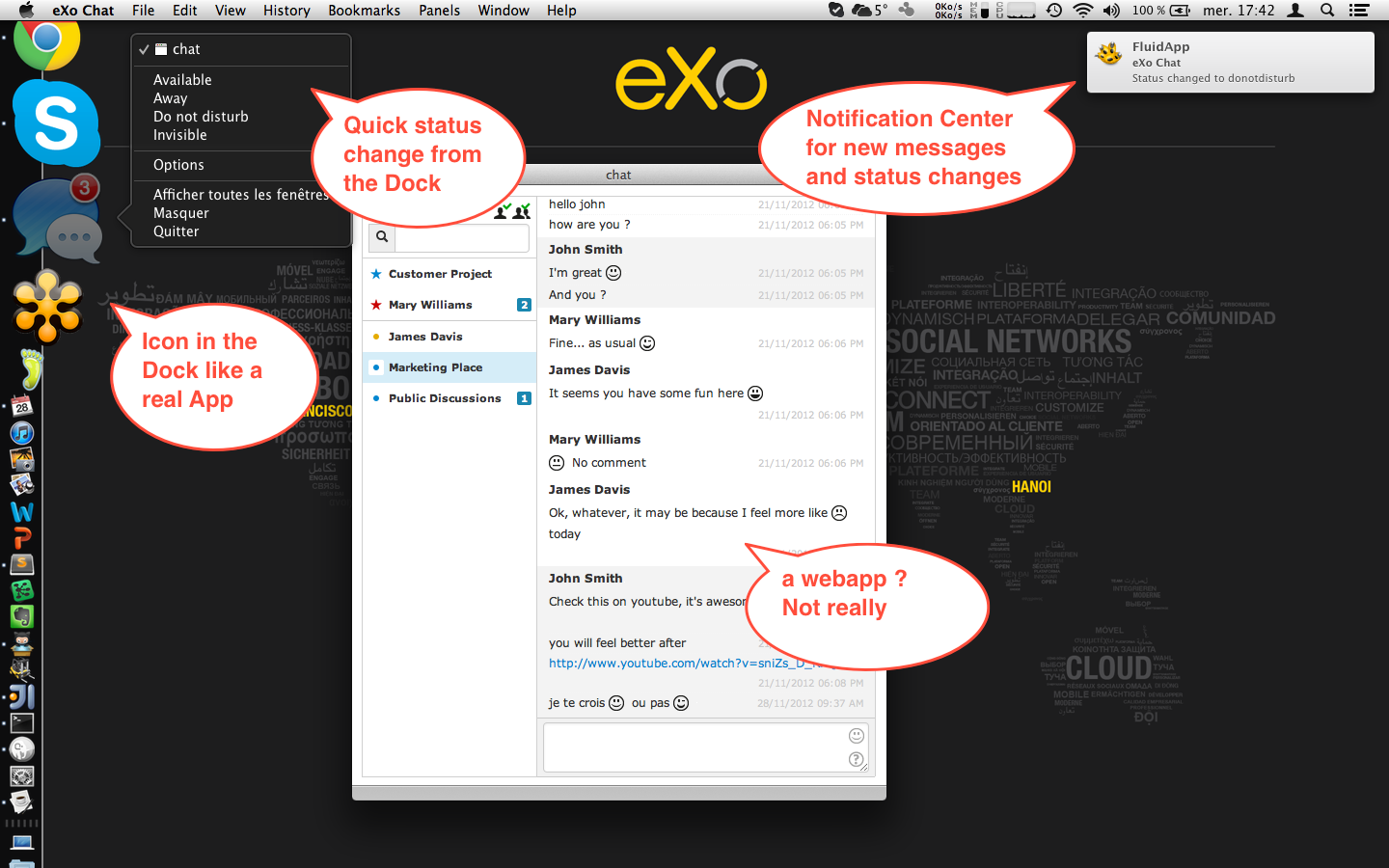Open Notification Center list icon in menu bar
Image resolution: width=1389 pixels, height=868 pixels.
tap(1359, 11)
